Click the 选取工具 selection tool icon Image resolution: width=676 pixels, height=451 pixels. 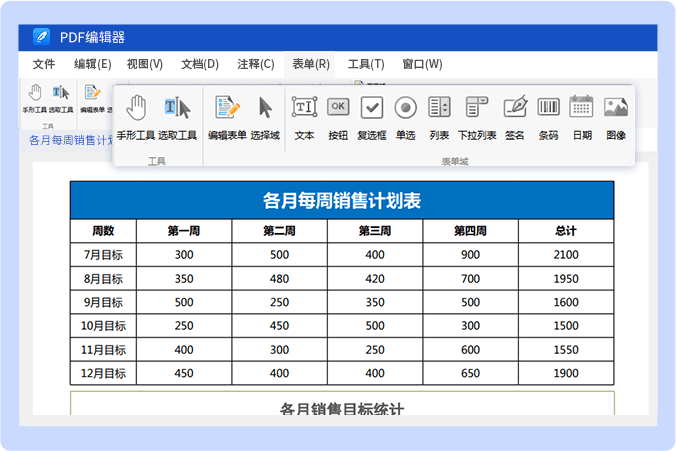[x=177, y=108]
